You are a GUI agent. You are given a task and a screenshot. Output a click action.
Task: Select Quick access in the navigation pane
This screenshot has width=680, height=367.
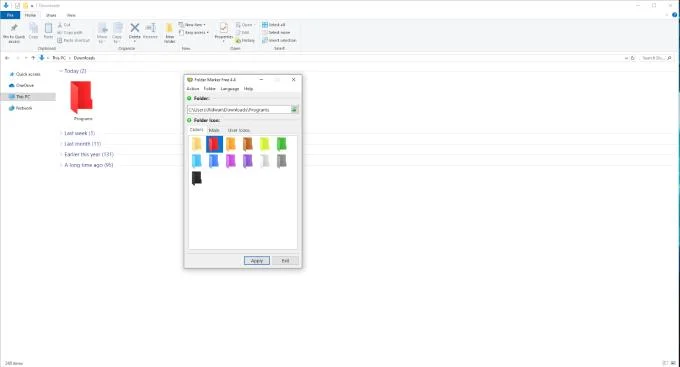point(28,74)
